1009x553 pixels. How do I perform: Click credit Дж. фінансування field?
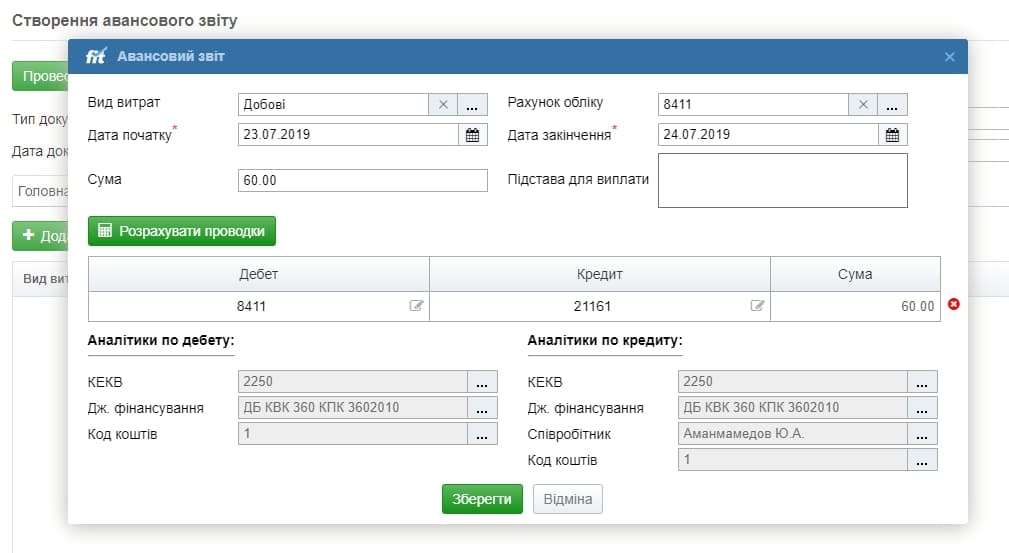point(793,408)
